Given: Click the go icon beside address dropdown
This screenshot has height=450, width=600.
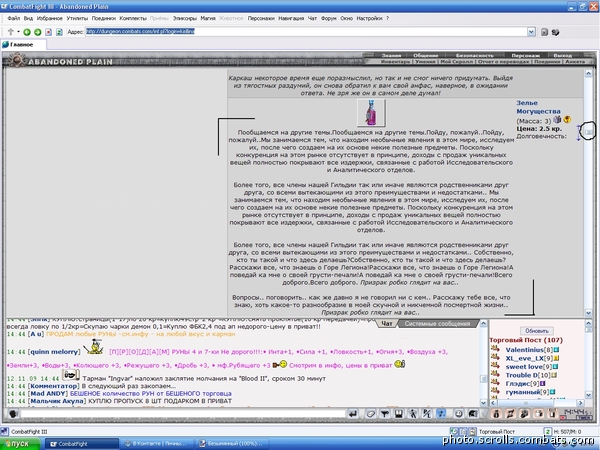Looking at the screenshot, I should coord(544,32).
